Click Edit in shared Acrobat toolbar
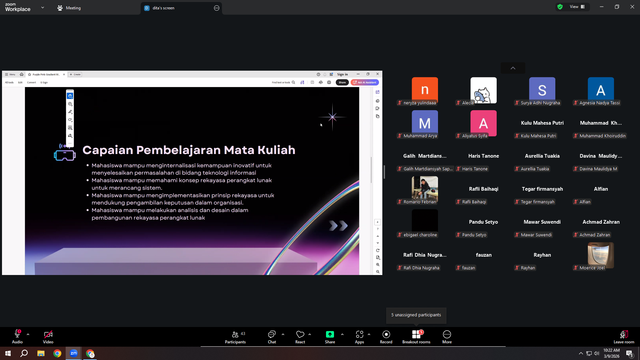 click(x=20, y=82)
